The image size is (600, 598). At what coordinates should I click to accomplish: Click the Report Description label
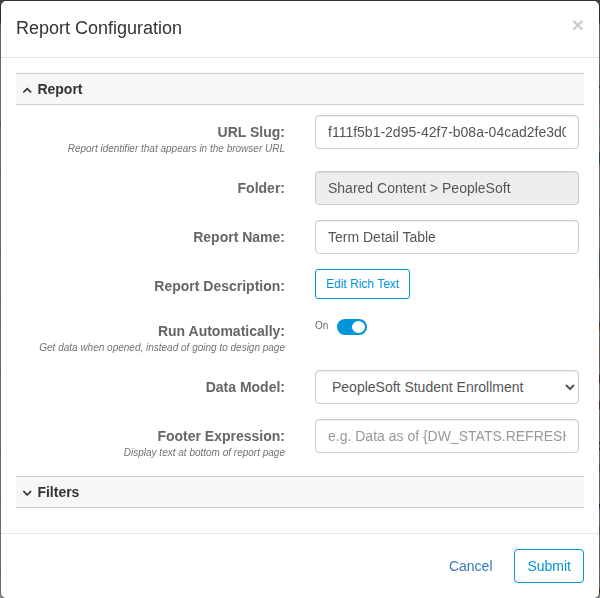click(x=219, y=286)
